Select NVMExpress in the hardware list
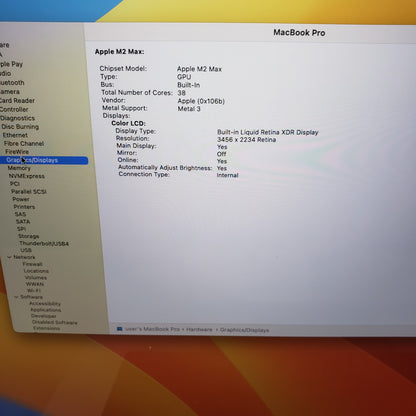Image resolution: width=416 pixels, height=416 pixels. (x=27, y=176)
